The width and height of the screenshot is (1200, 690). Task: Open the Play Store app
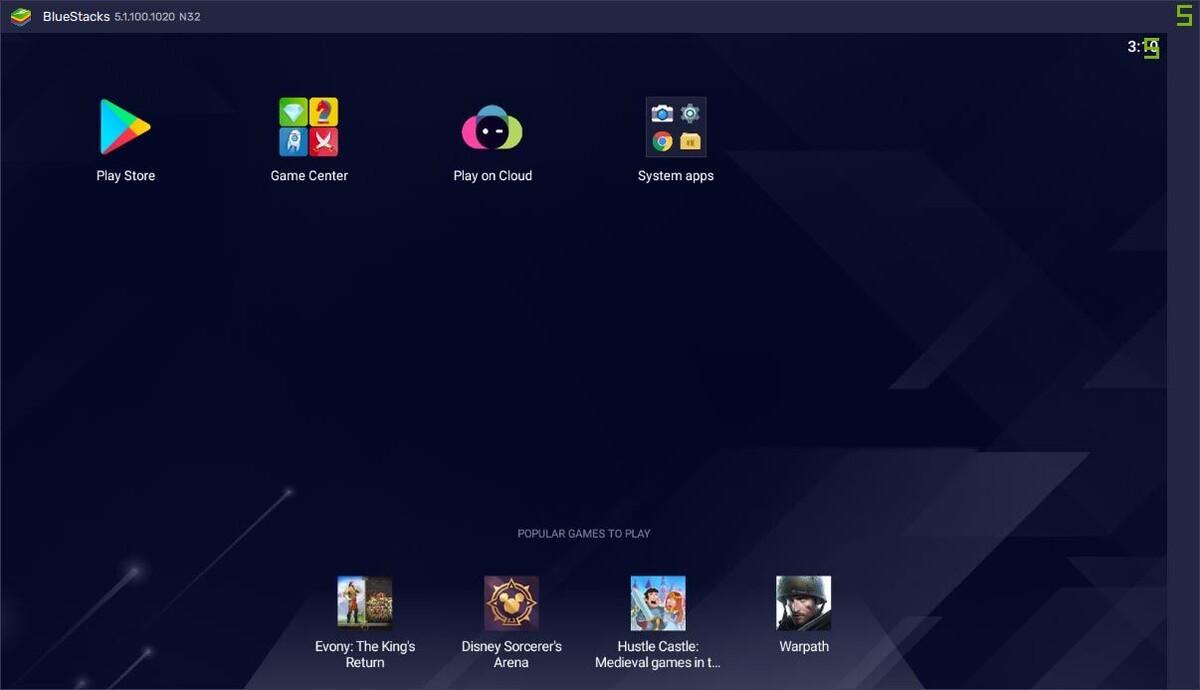click(125, 127)
